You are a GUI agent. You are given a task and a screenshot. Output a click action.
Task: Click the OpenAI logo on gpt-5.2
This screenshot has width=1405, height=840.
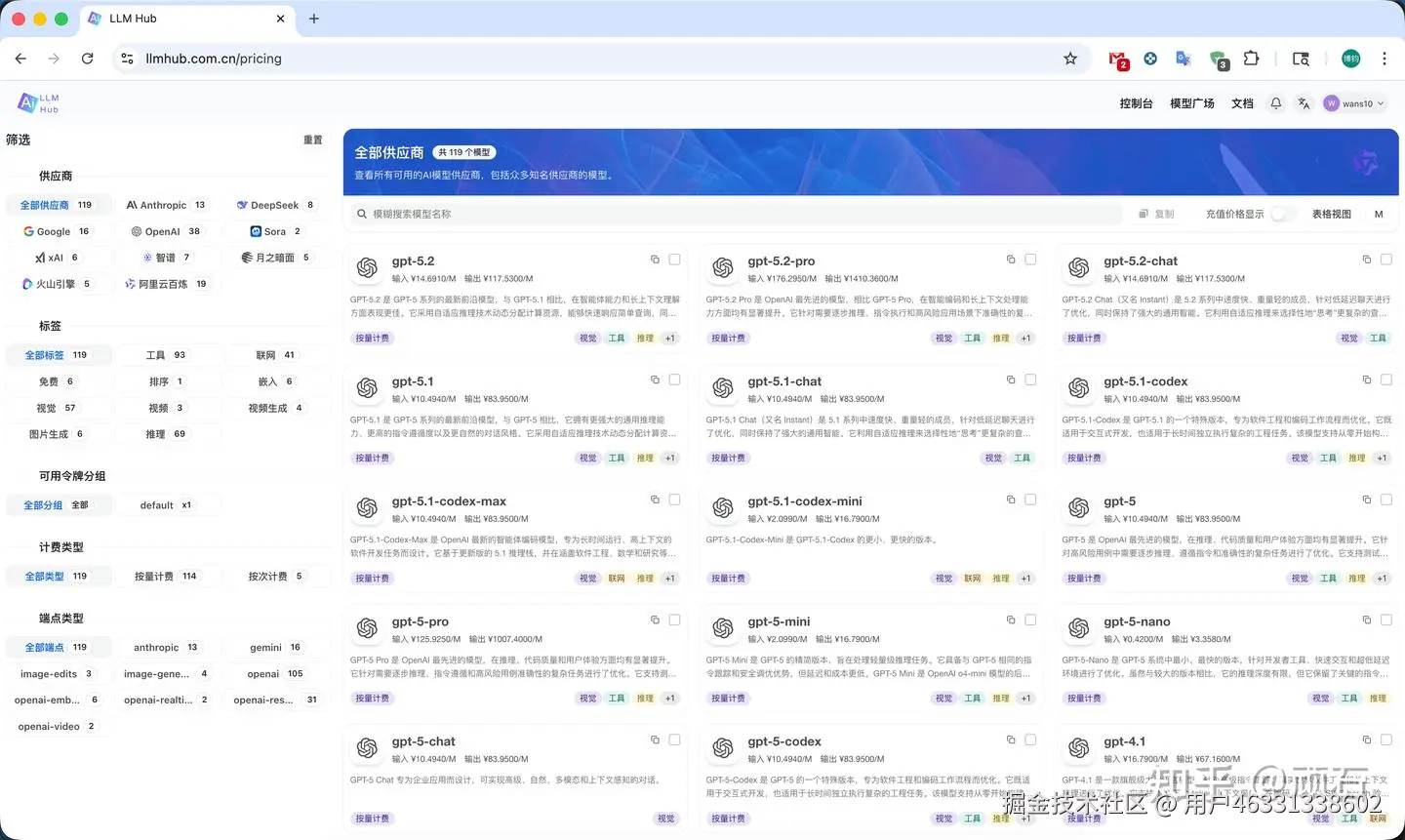367,268
